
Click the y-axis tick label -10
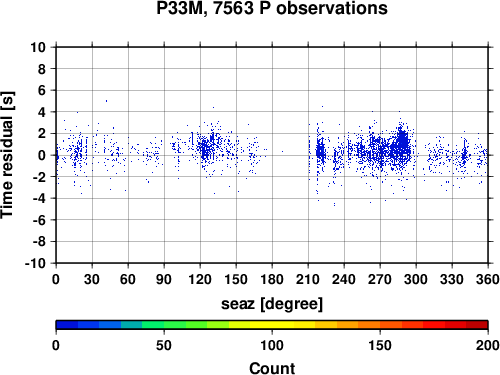[35, 263]
